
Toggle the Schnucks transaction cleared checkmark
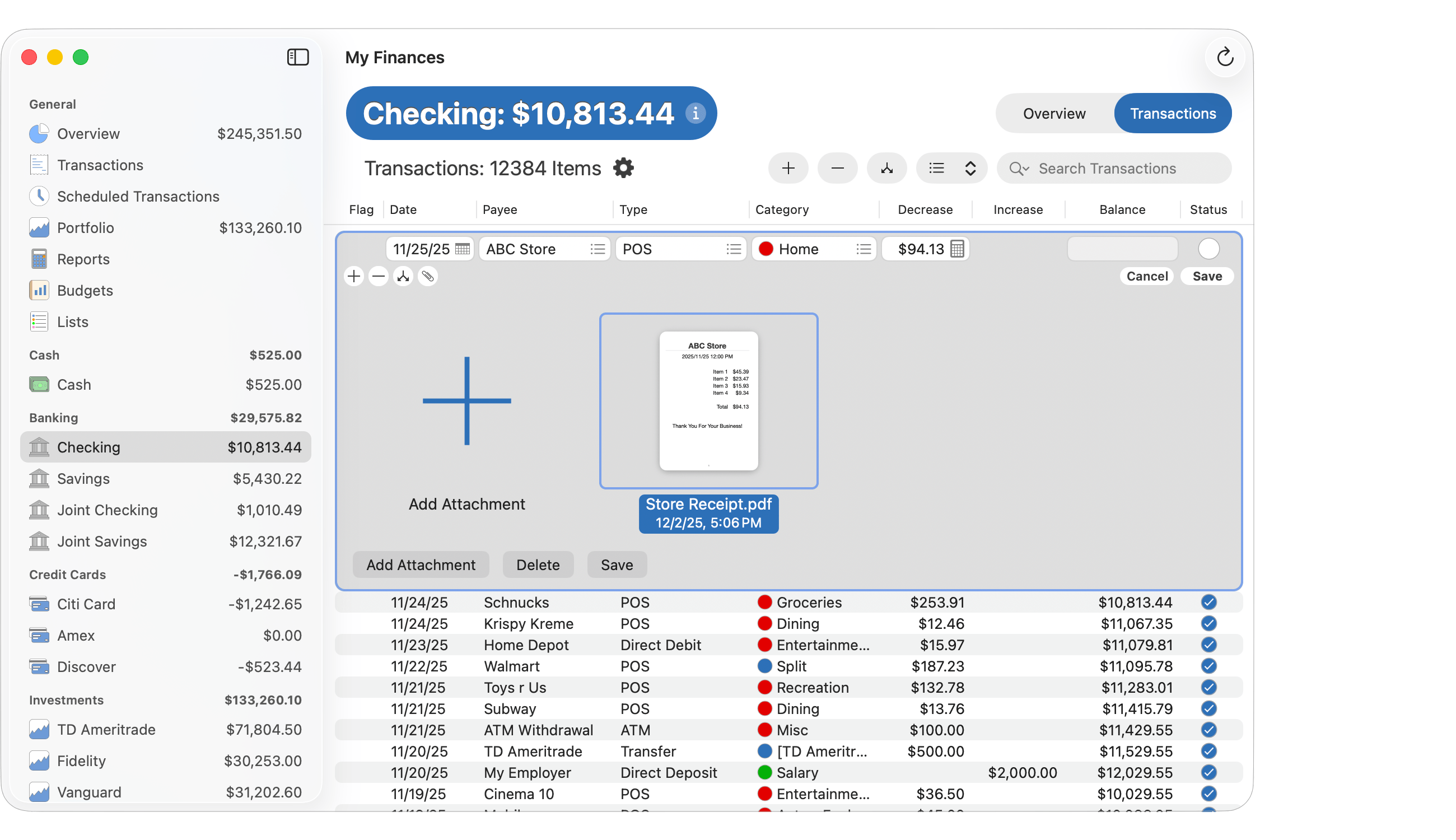[x=1208, y=603]
